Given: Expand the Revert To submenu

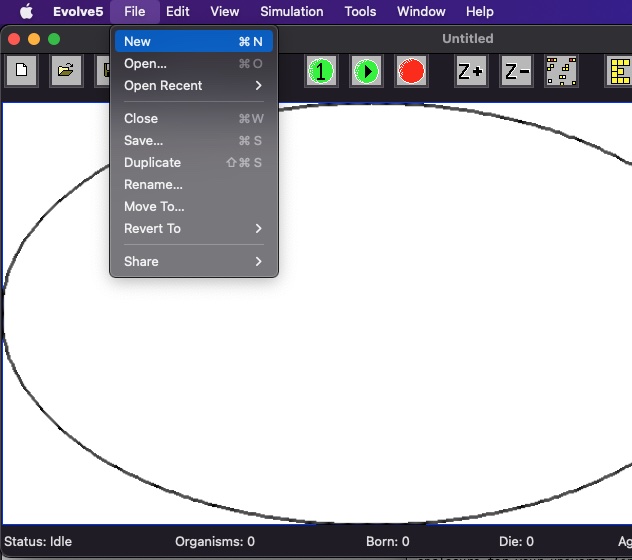Looking at the screenshot, I should click(193, 229).
